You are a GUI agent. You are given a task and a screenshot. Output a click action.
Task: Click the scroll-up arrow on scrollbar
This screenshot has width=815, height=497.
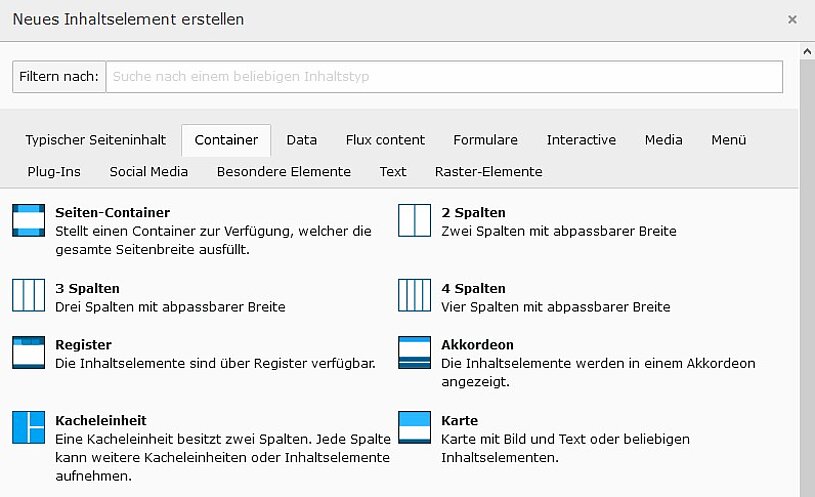click(x=807, y=50)
